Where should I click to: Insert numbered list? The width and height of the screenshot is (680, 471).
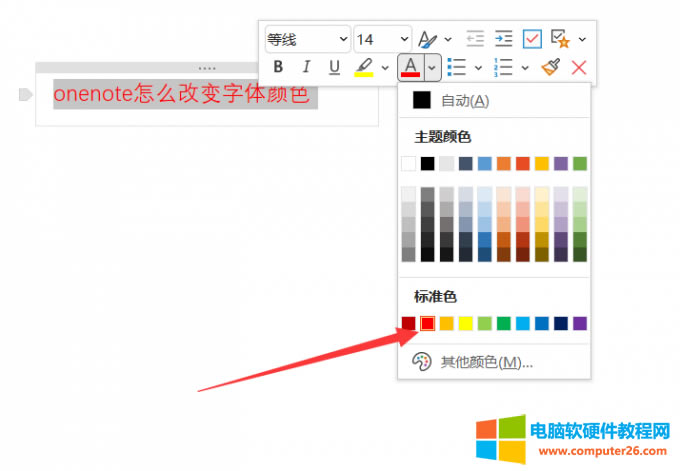503,67
